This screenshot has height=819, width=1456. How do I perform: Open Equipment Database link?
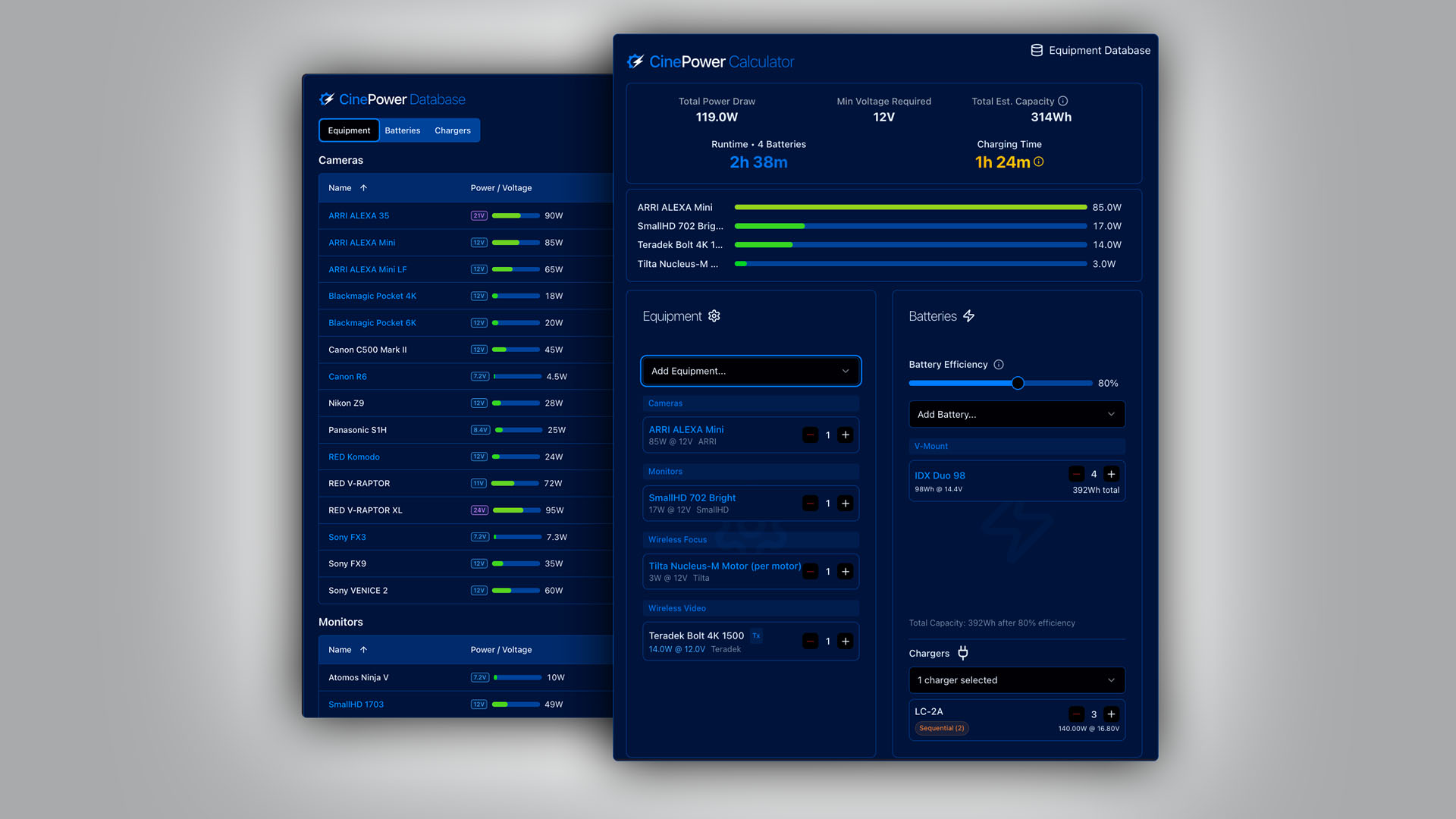click(x=1090, y=50)
